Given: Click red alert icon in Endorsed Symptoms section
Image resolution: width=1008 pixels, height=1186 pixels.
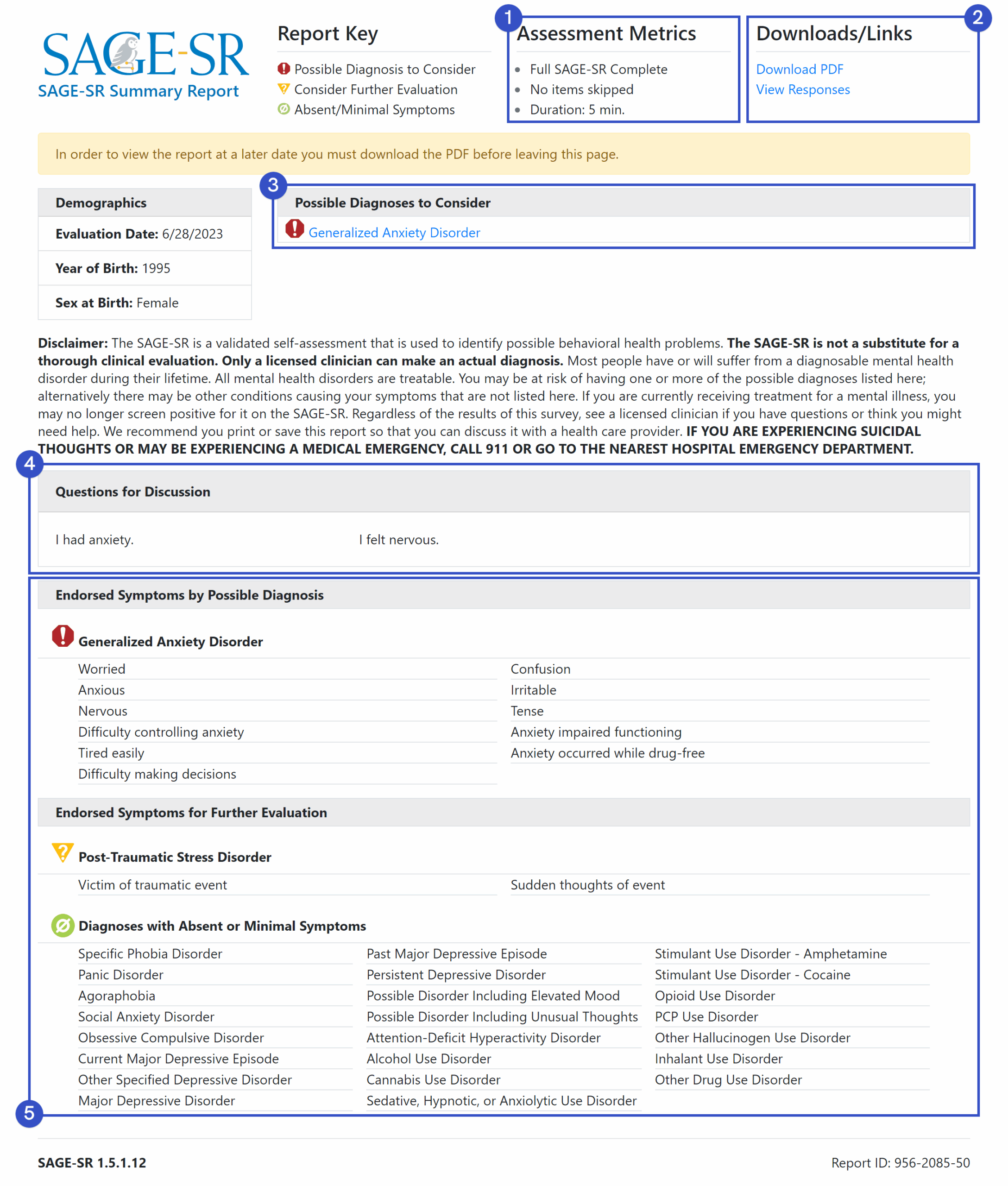Looking at the screenshot, I should point(63,636).
